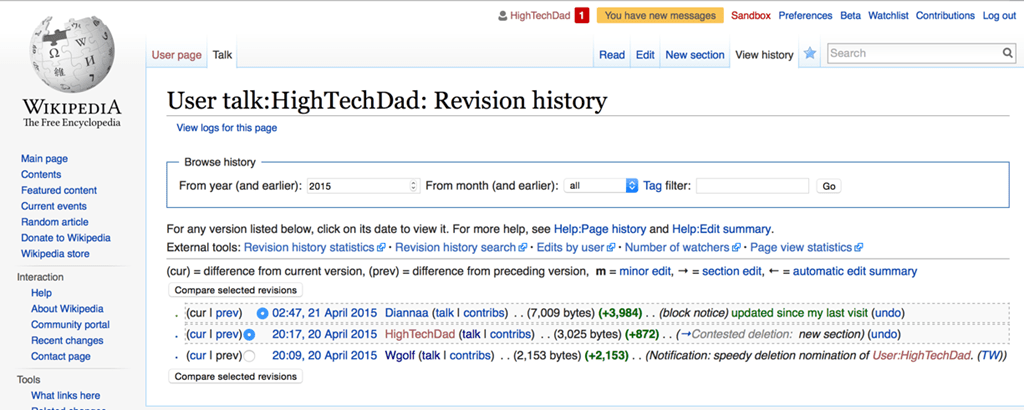Open the From month dropdown
This screenshot has width=1024, height=410.
coord(601,186)
